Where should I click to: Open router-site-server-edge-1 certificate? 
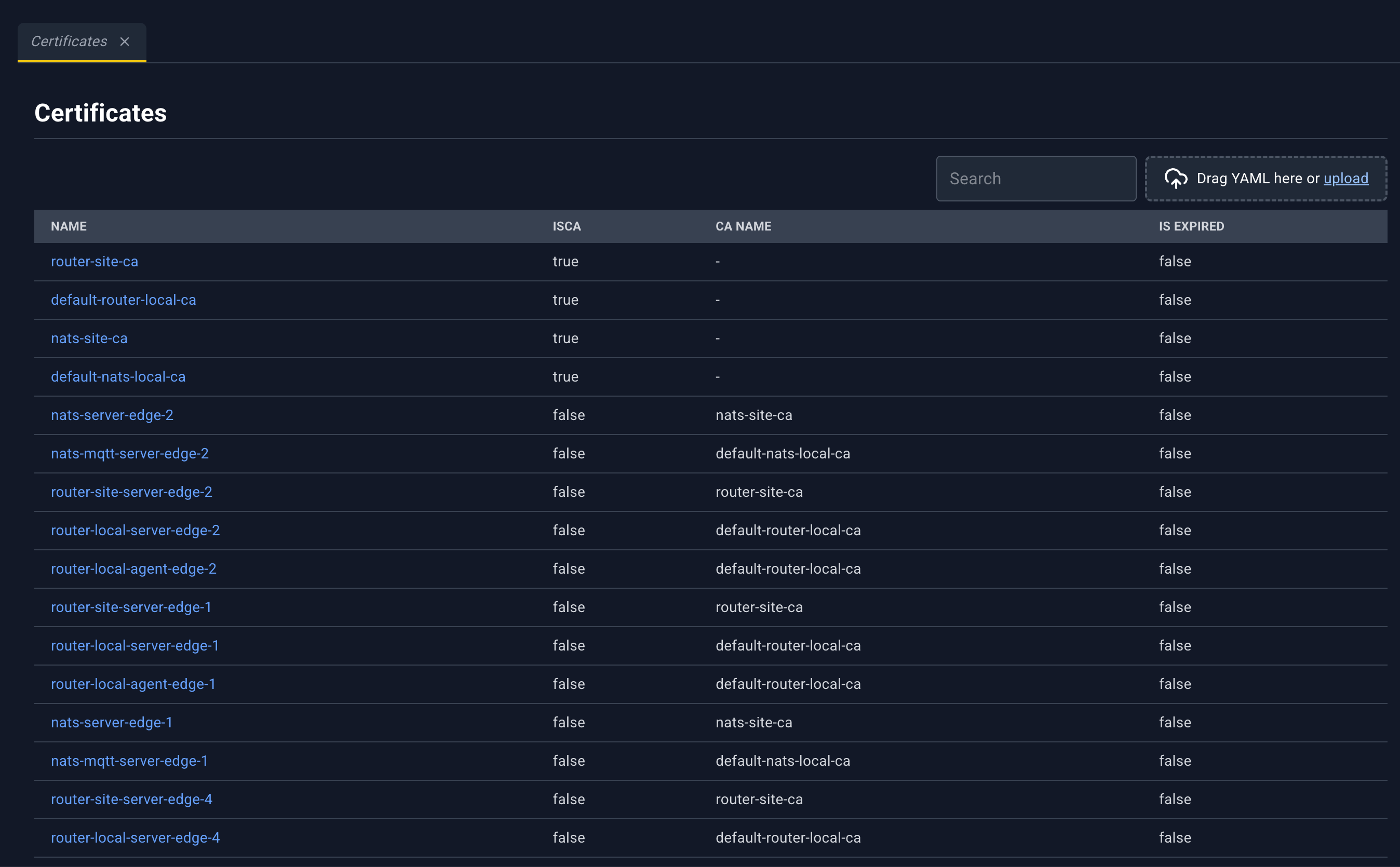point(131,607)
